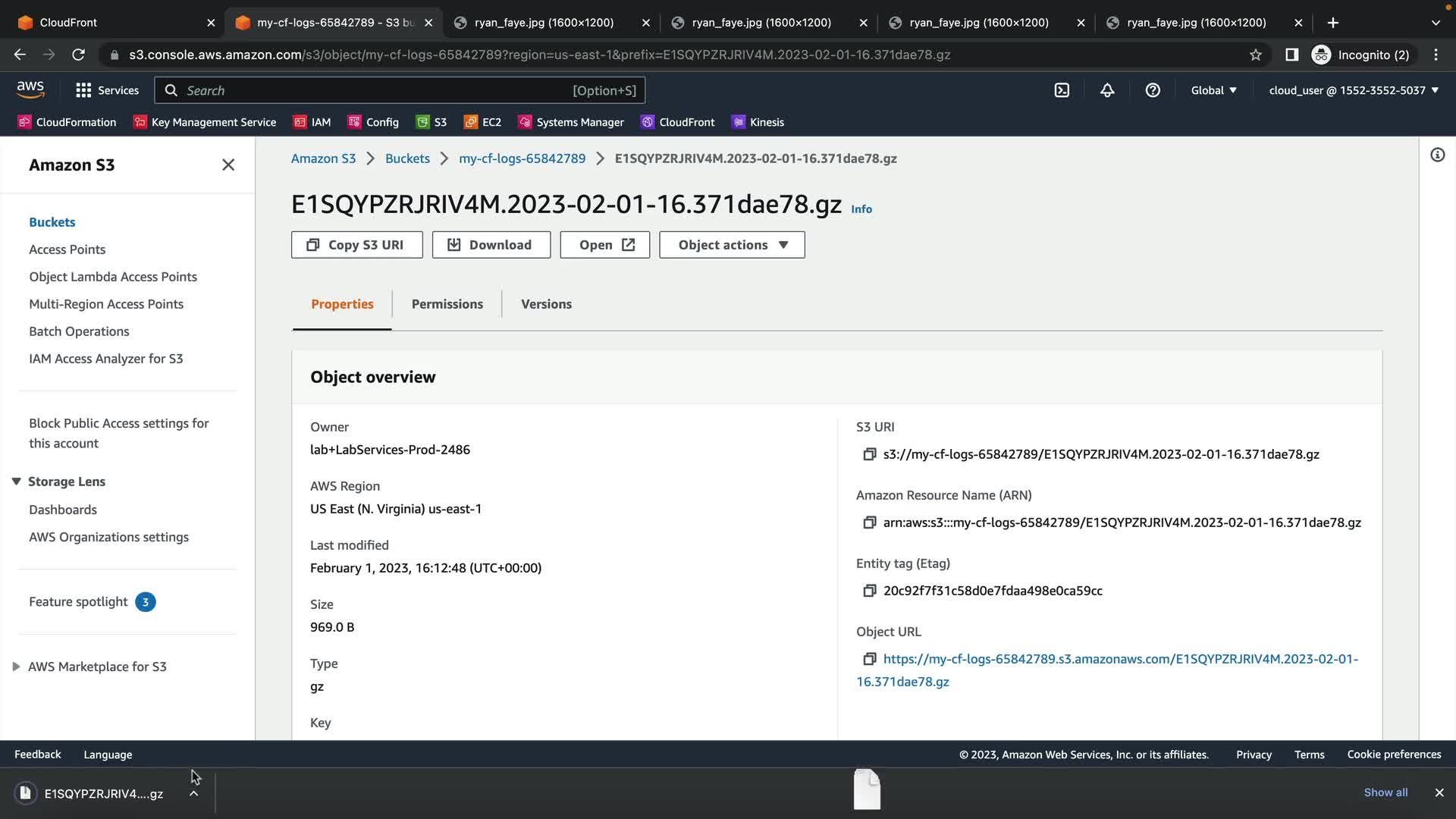The width and height of the screenshot is (1456, 819).
Task: Click the Download button
Action: pyautogui.click(x=491, y=245)
